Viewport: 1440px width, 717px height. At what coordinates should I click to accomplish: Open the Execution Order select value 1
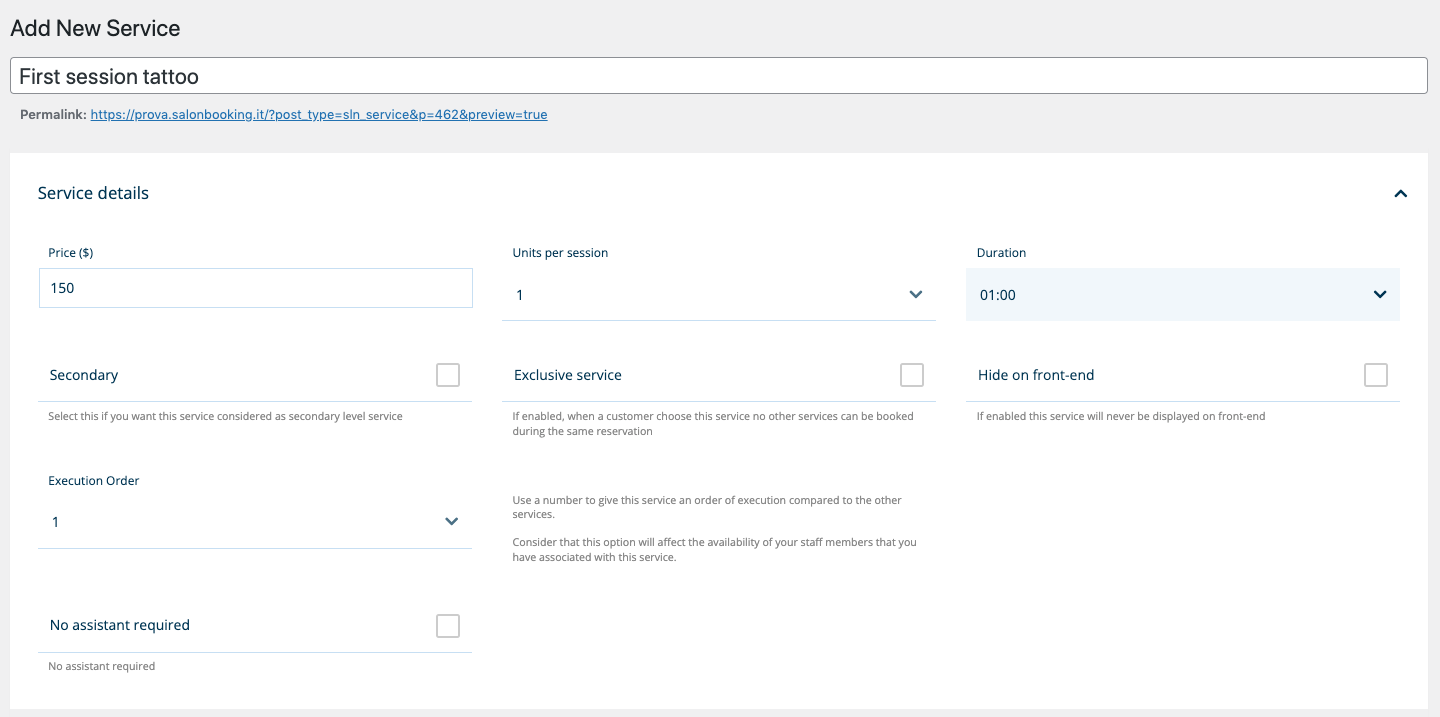pos(240,522)
